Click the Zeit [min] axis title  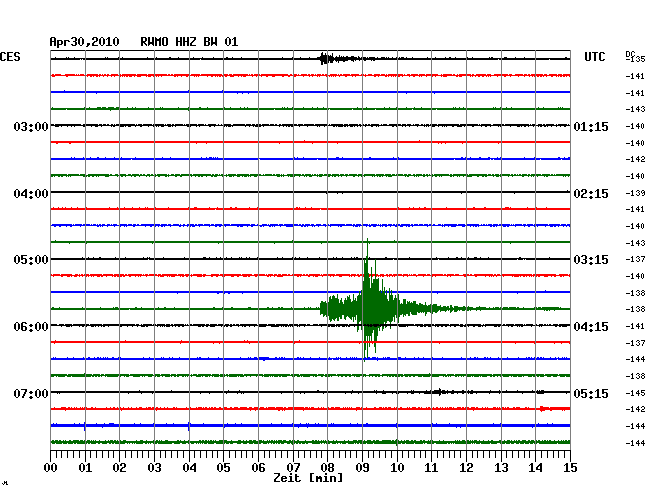(308, 478)
